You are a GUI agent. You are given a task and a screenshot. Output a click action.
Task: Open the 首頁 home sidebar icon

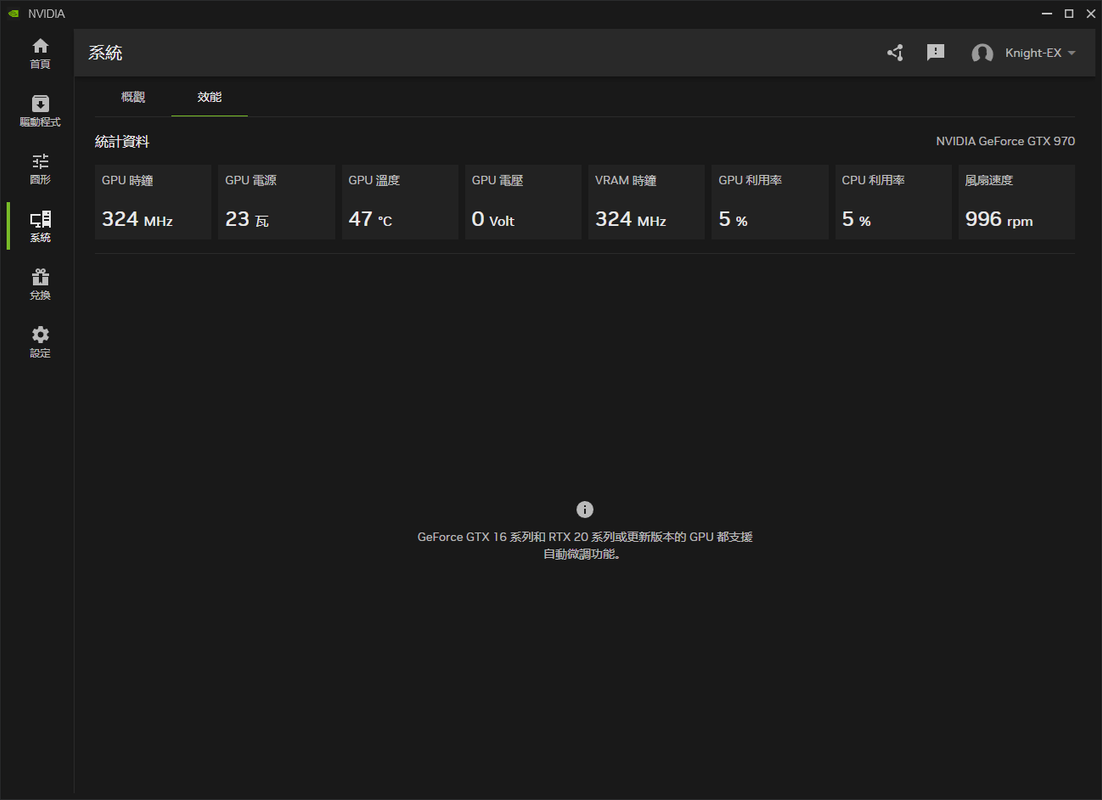40,53
